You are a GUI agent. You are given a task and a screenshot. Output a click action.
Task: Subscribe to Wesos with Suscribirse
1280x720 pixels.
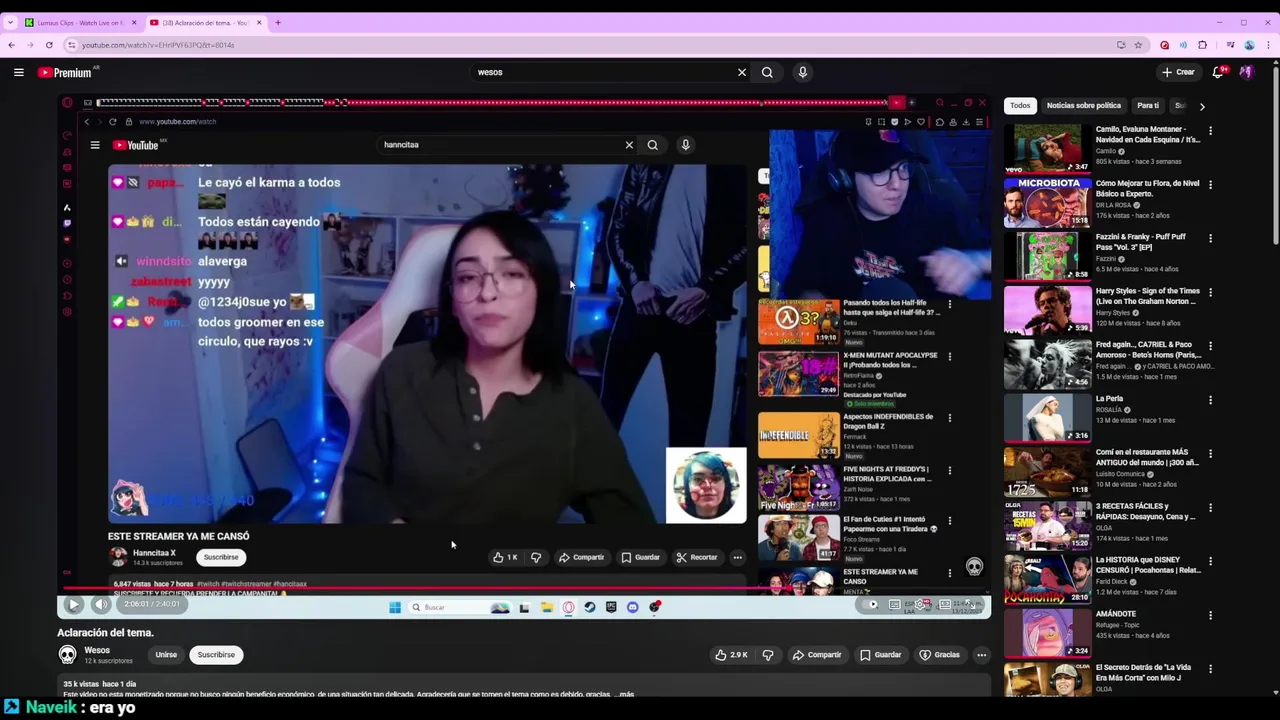(216, 655)
